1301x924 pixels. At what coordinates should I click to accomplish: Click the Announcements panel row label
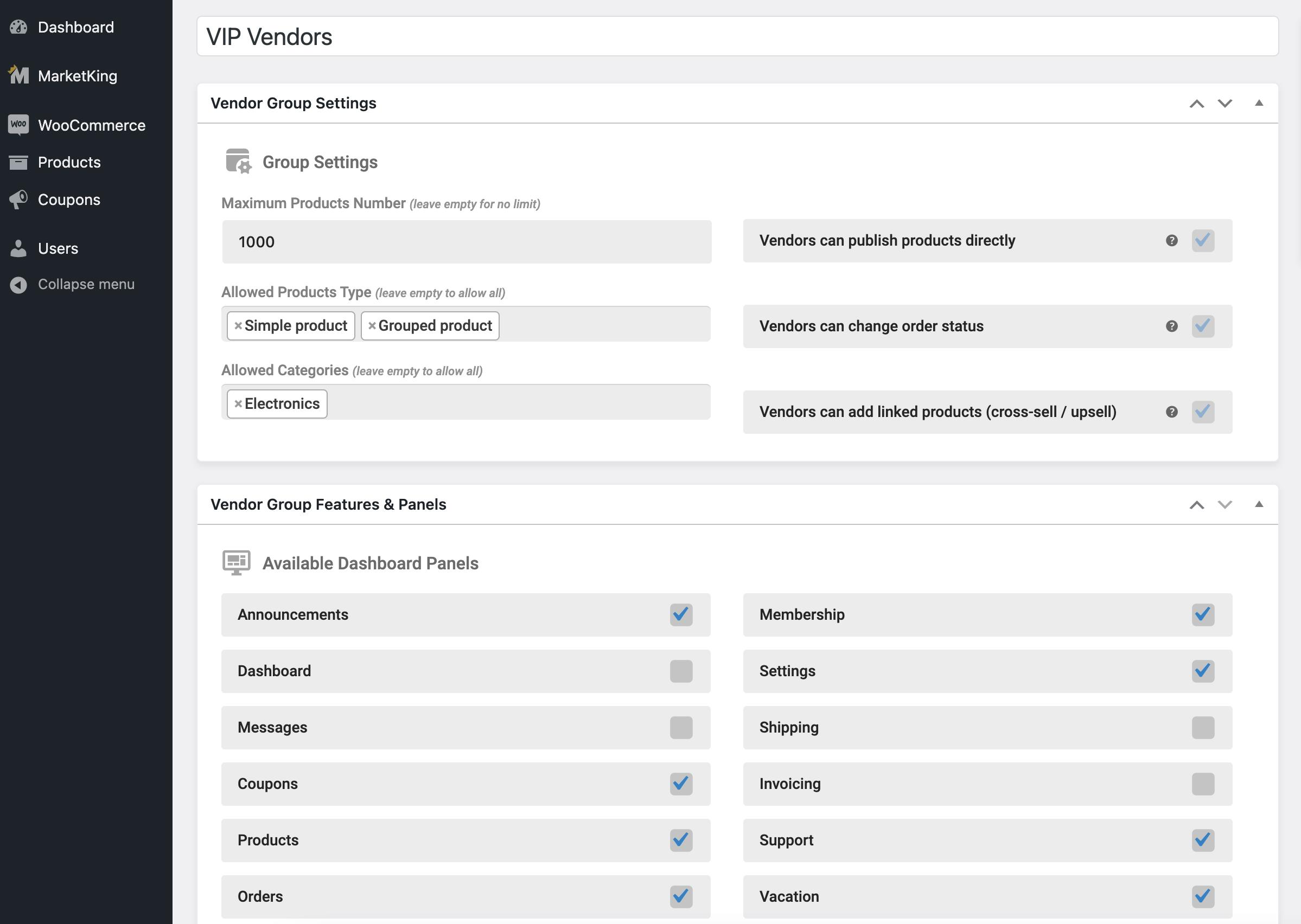(292, 614)
